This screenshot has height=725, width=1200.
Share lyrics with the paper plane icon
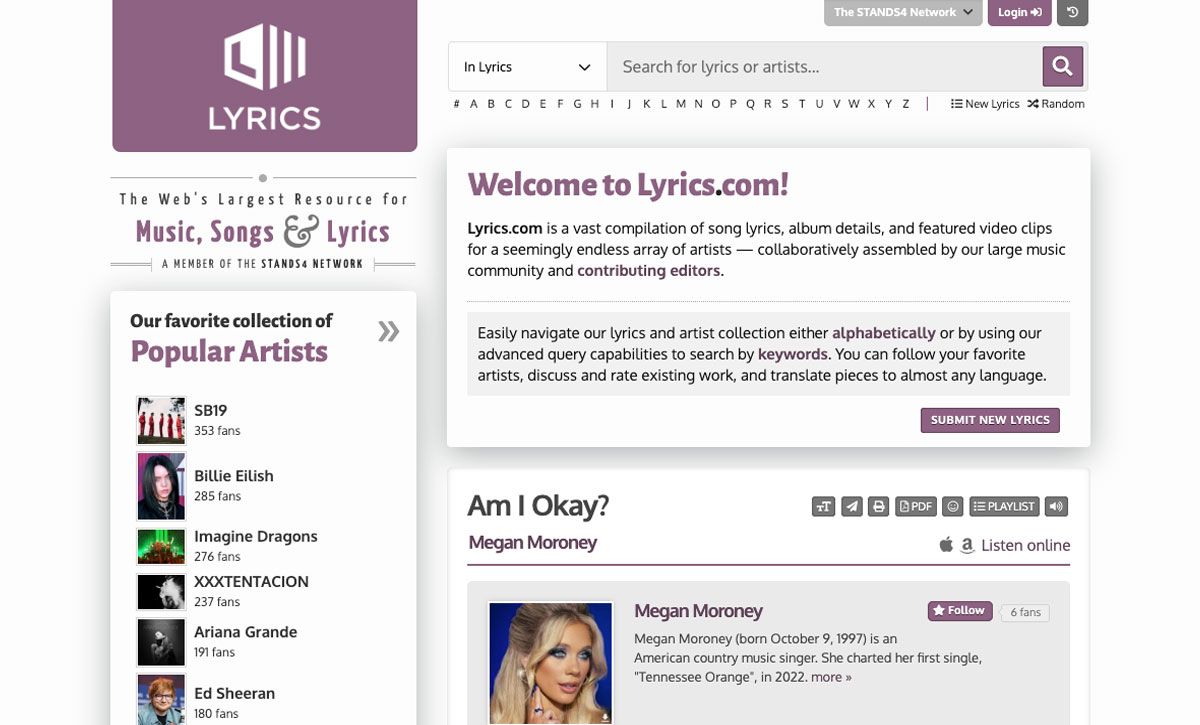click(851, 507)
